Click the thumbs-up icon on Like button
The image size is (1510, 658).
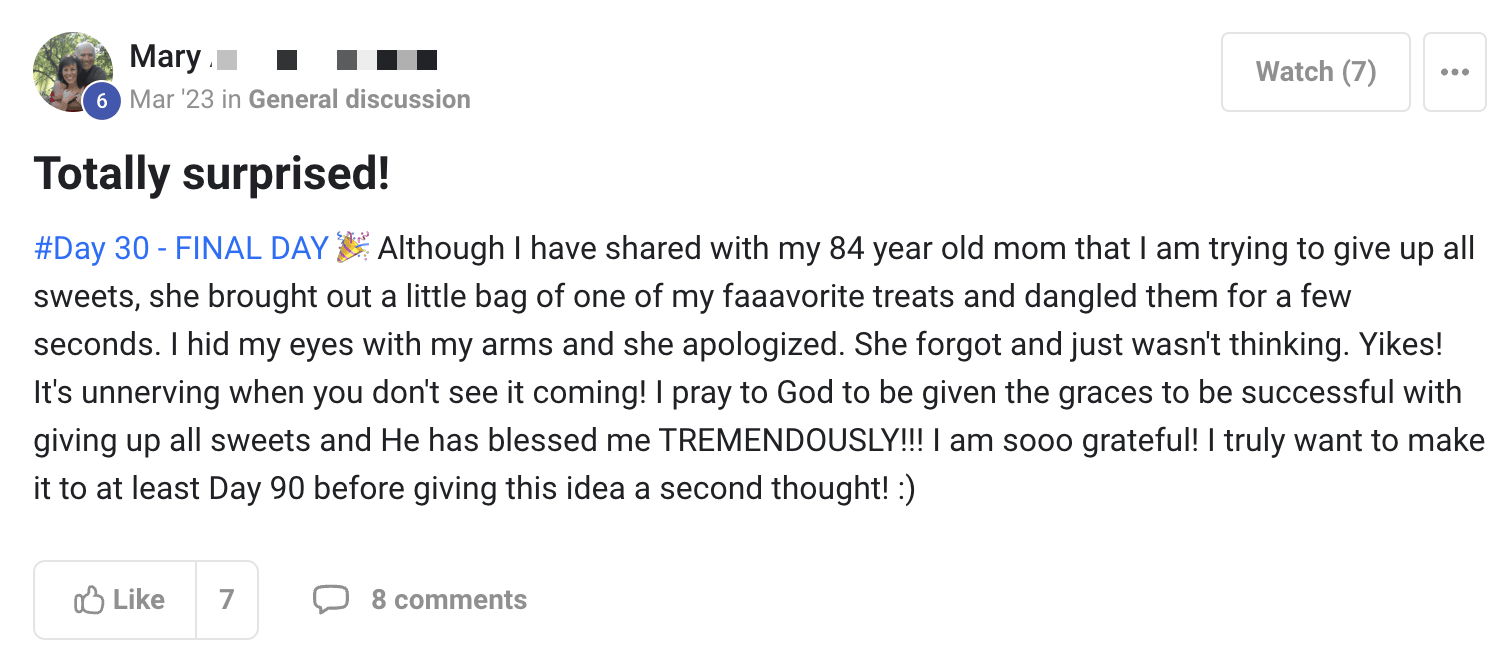click(89, 600)
